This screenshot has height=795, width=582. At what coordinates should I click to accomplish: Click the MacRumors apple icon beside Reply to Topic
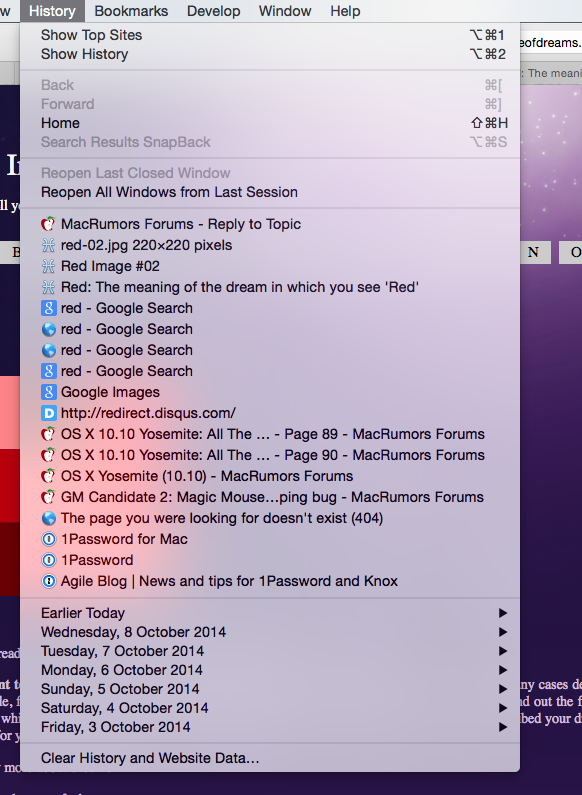coord(48,224)
